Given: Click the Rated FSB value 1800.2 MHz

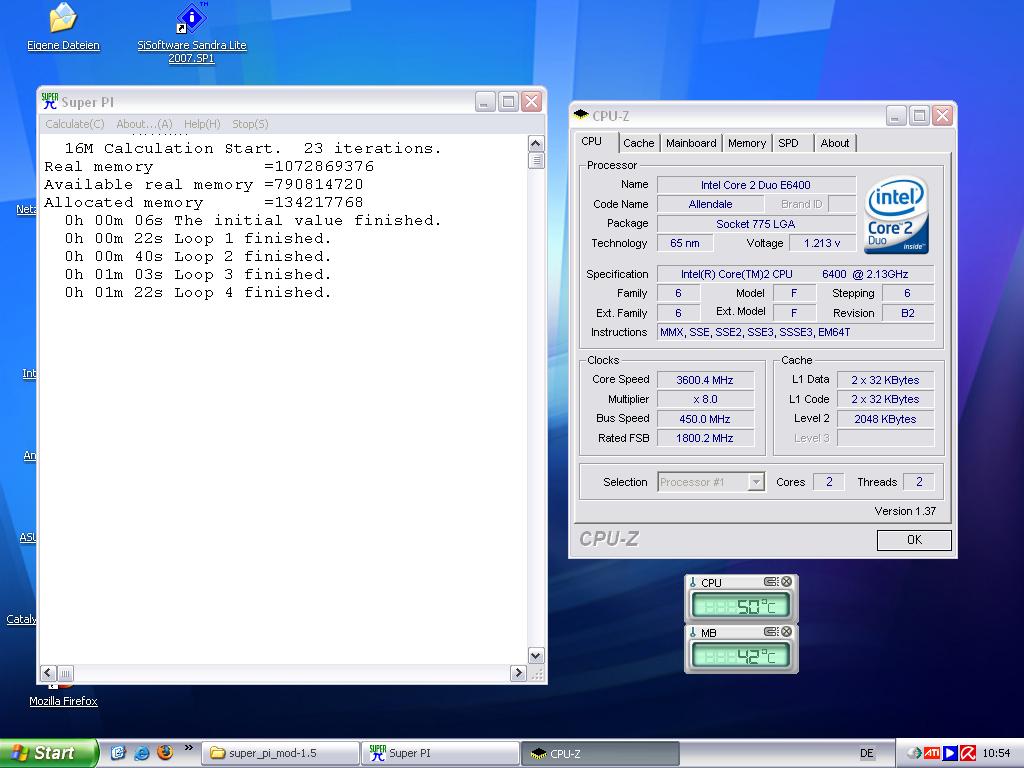Looking at the screenshot, I should click(705, 438).
